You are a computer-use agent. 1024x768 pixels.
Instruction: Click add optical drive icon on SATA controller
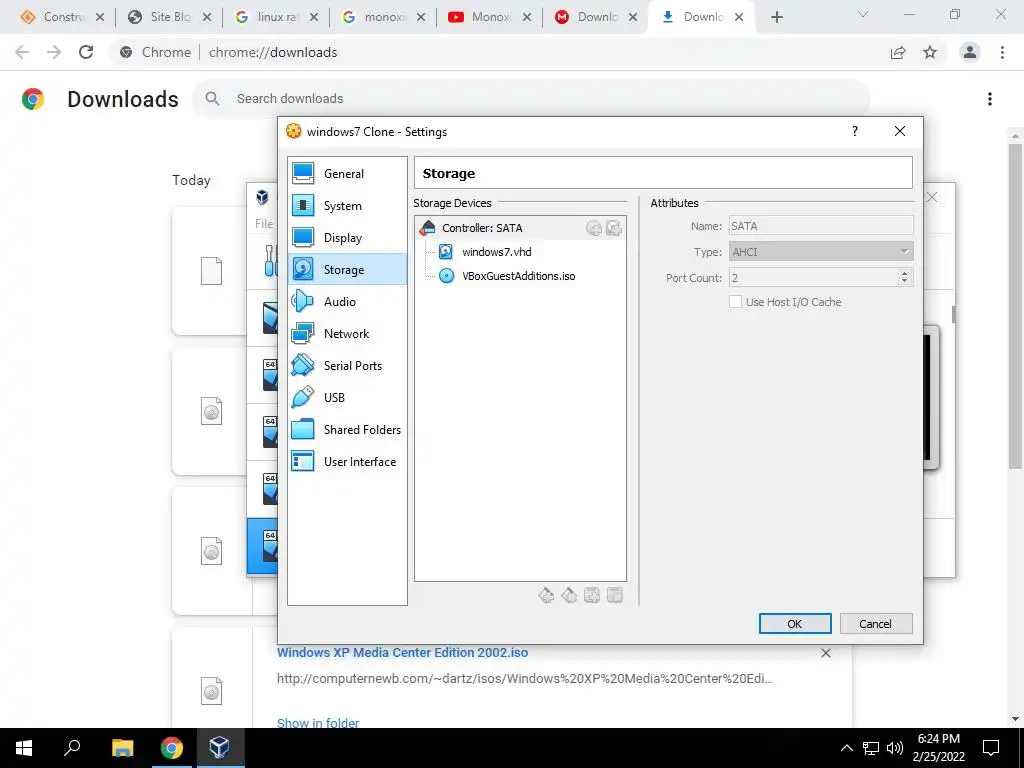[594, 228]
